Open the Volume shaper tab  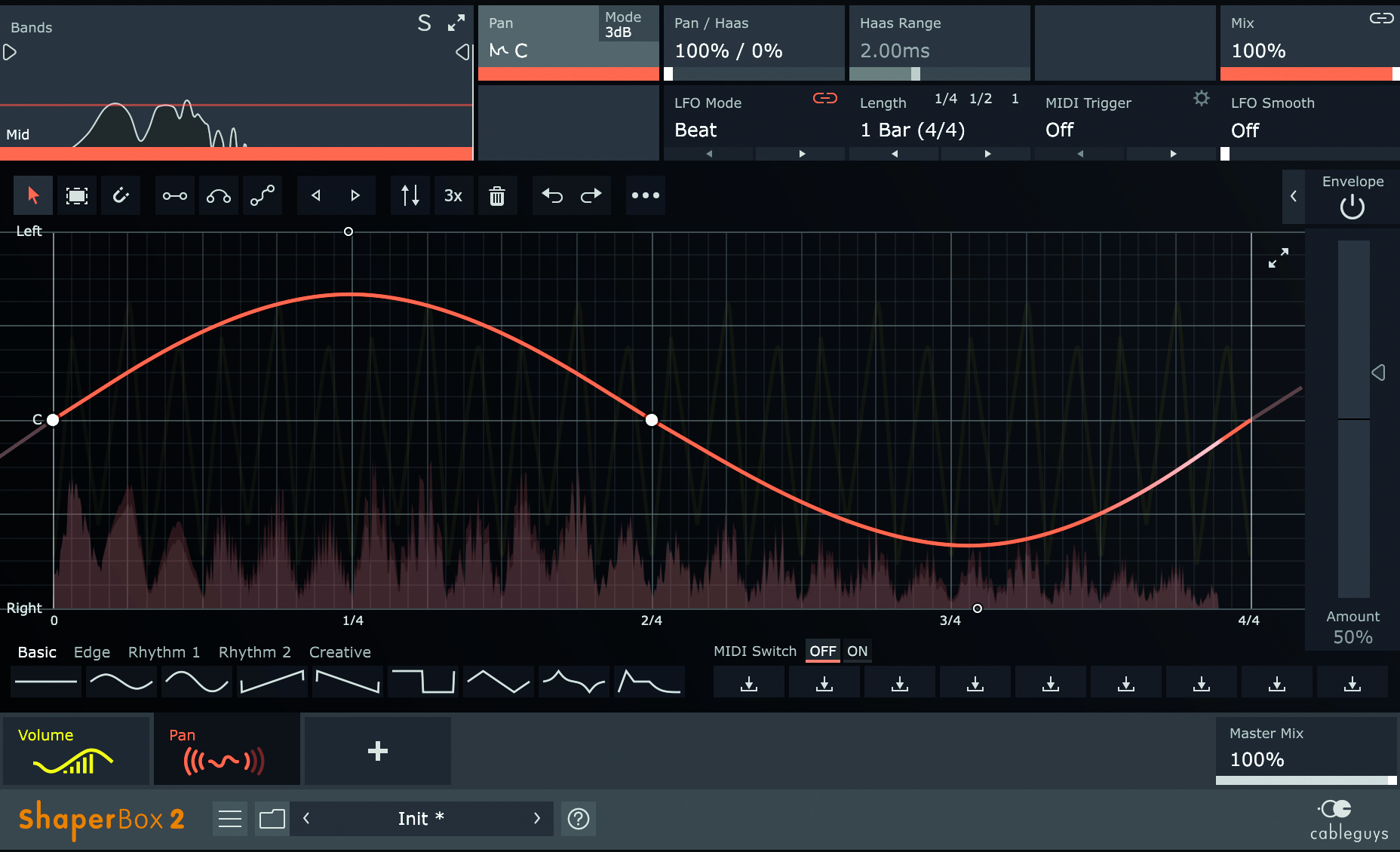point(76,751)
